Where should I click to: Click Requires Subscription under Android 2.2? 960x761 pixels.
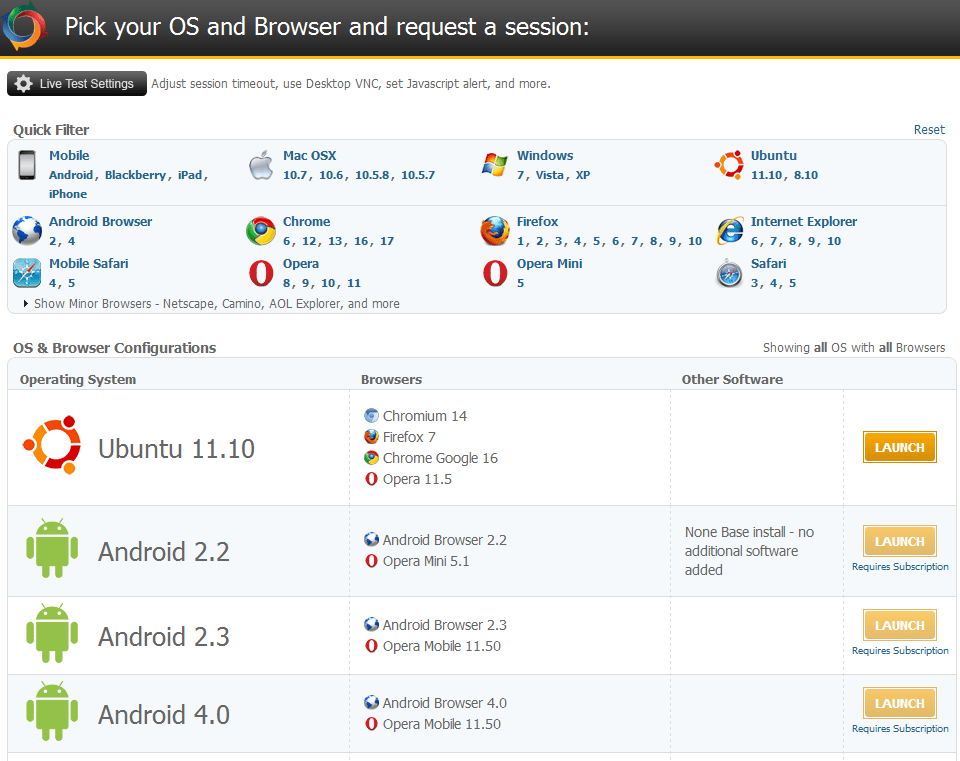[900, 567]
